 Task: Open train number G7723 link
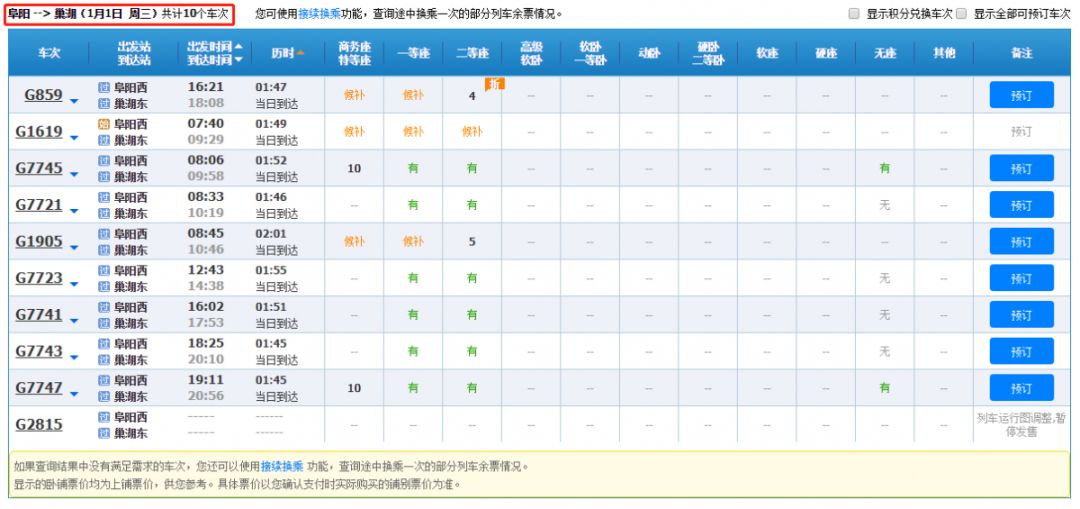[39, 278]
